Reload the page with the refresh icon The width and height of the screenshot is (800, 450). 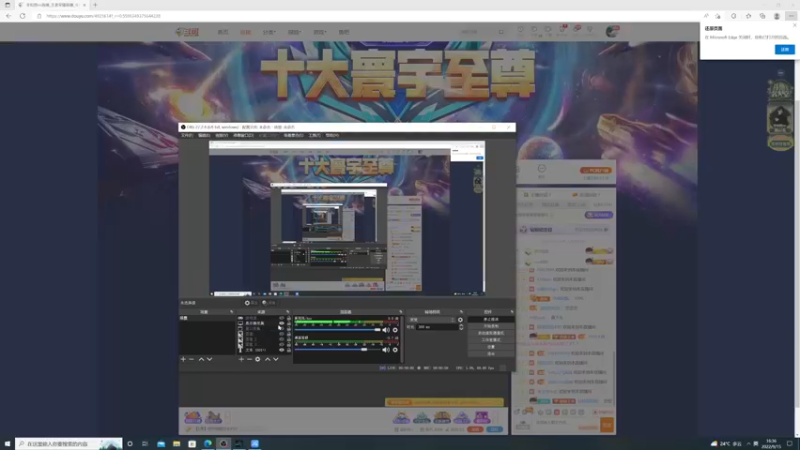coord(22,16)
